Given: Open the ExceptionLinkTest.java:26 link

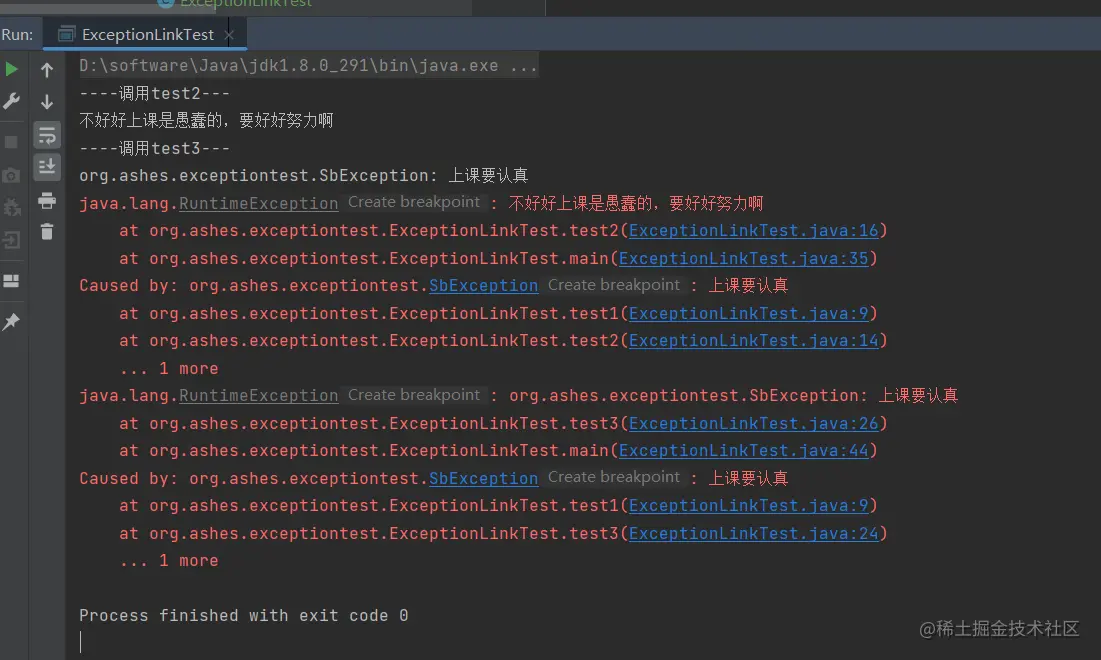Looking at the screenshot, I should pos(753,423).
